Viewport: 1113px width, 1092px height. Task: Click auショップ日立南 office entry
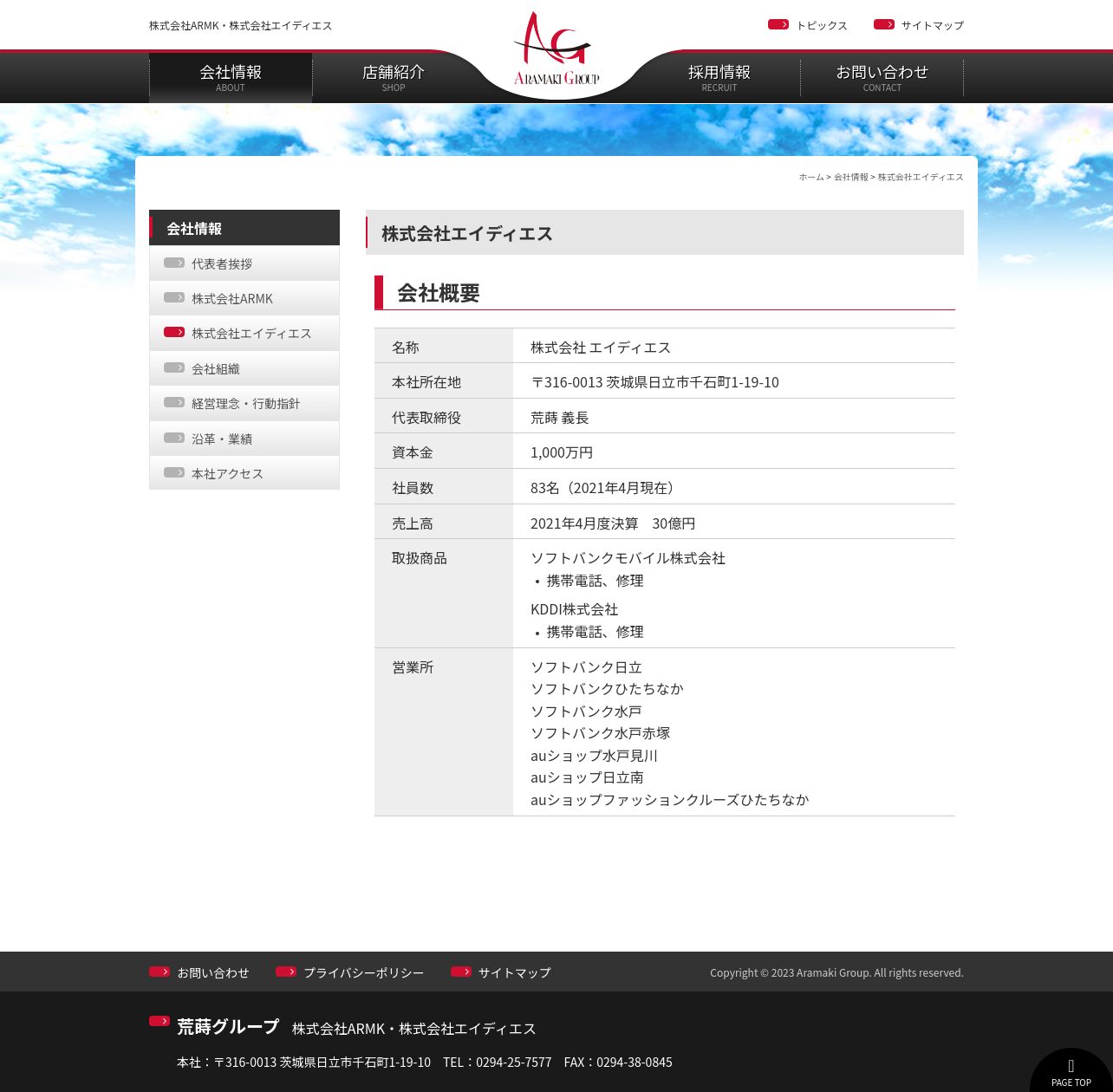(587, 777)
